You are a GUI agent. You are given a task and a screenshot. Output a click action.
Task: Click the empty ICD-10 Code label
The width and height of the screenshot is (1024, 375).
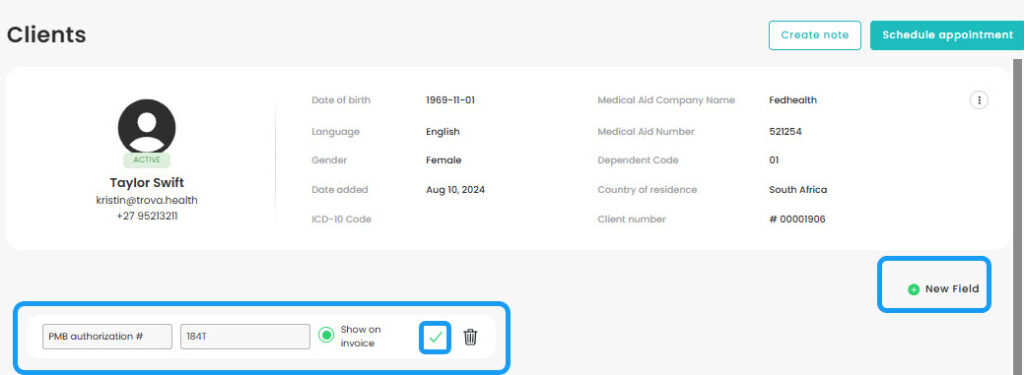[342, 219]
